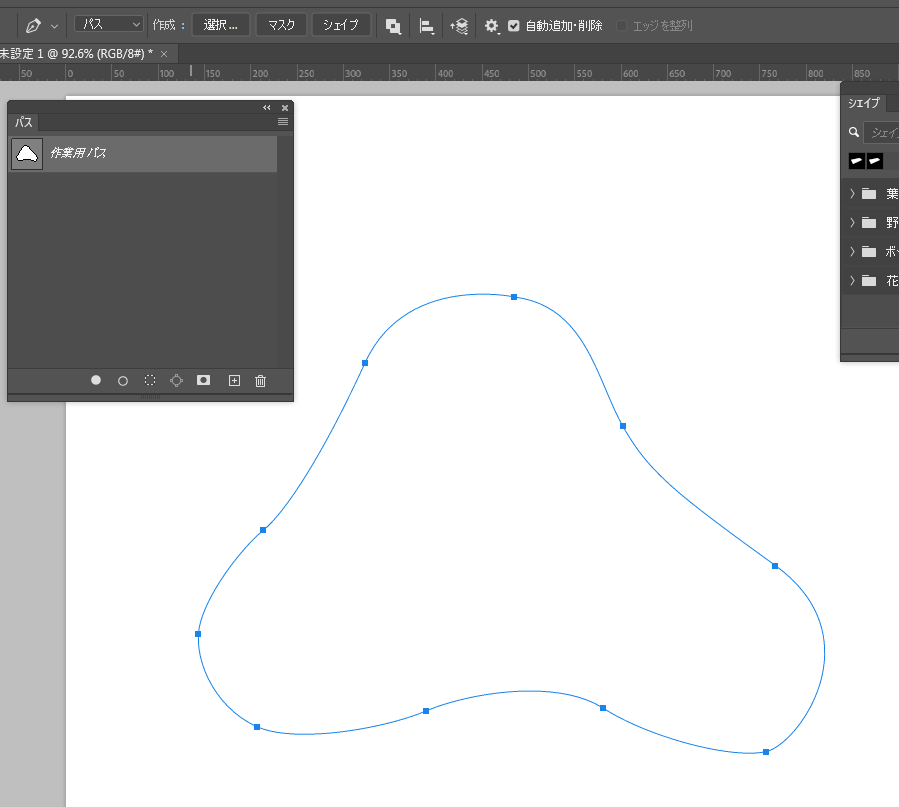Open the Paths panel hamburger menu
Screen dimensions: 899x807
coord(283,122)
